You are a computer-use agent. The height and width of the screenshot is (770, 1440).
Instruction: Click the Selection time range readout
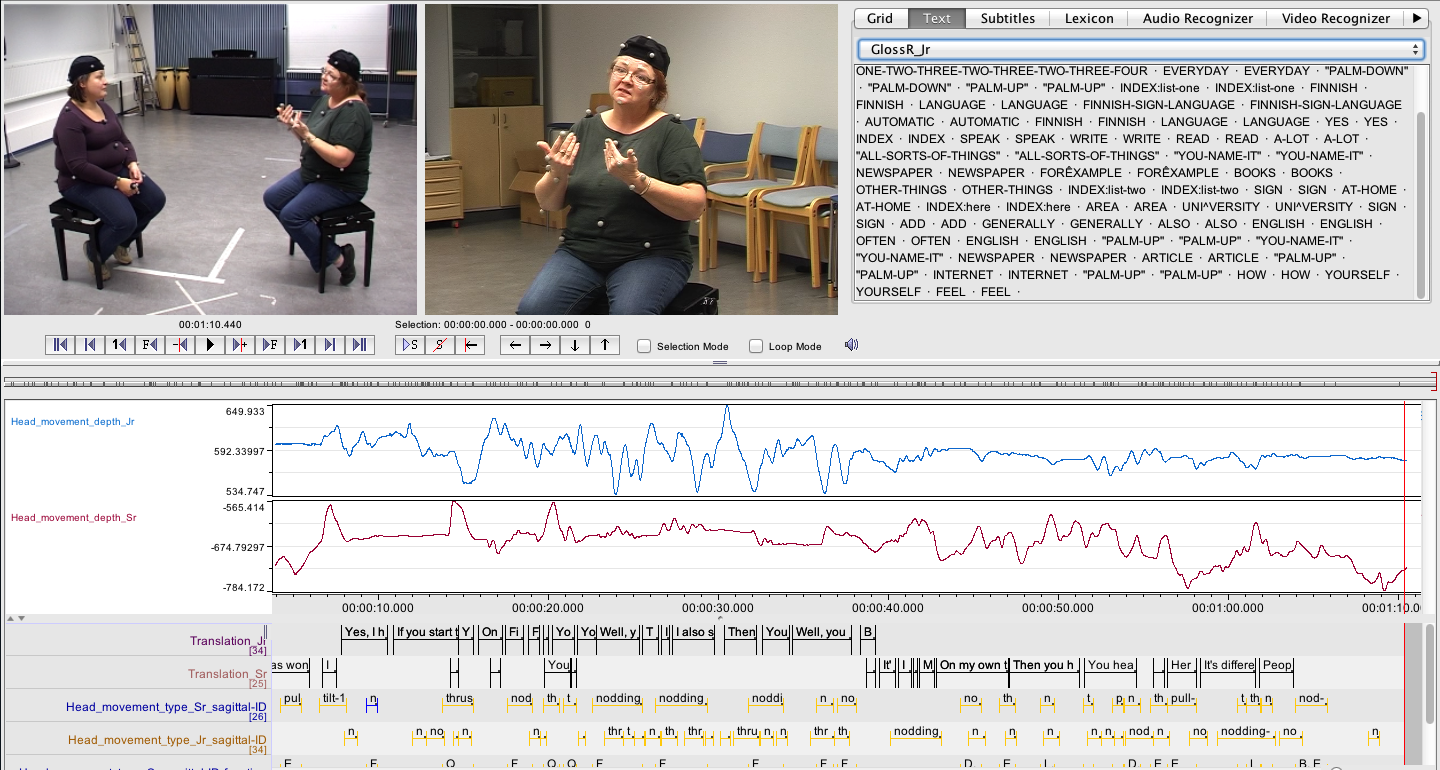coord(493,325)
